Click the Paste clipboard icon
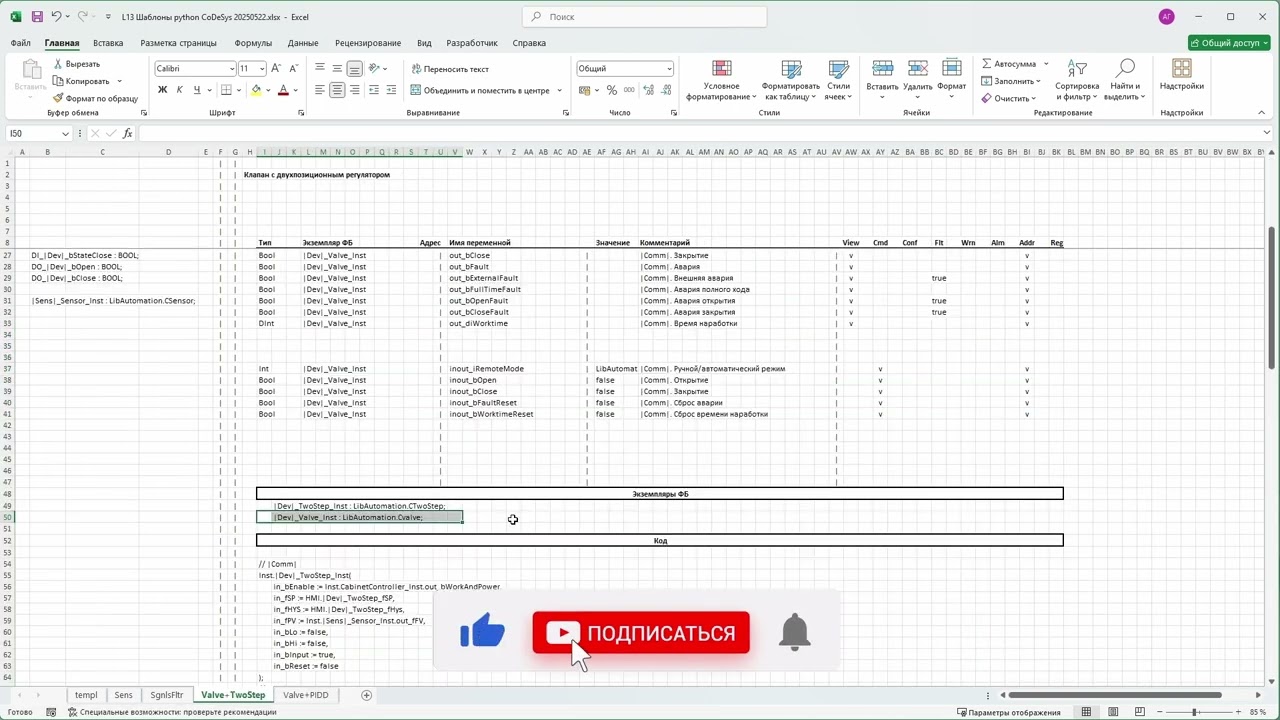The height and width of the screenshot is (720, 1280). pyautogui.click(x=30, y=70)
